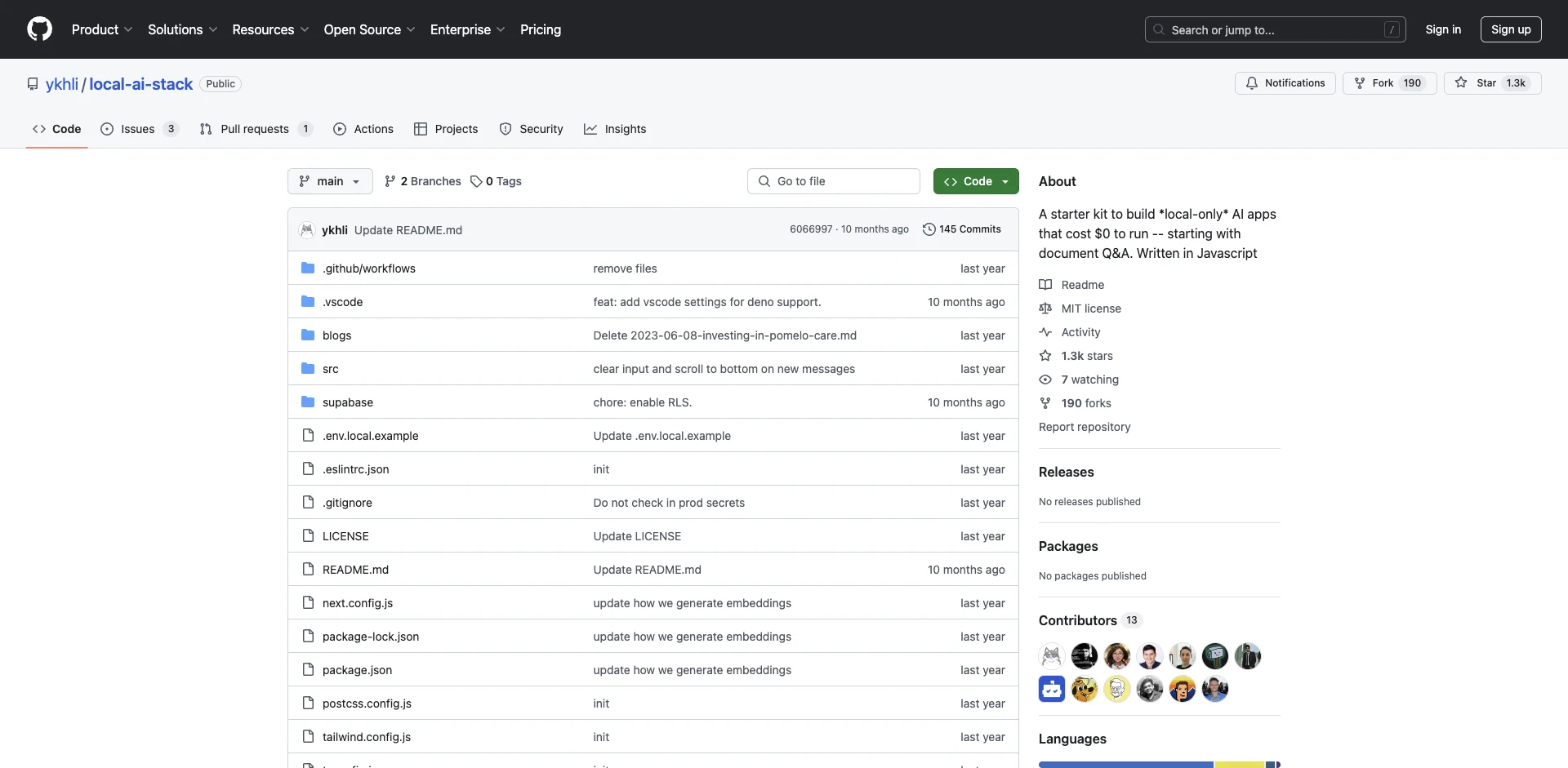Open postcss.config.js file
The image size is (1568, 768).
367,704
